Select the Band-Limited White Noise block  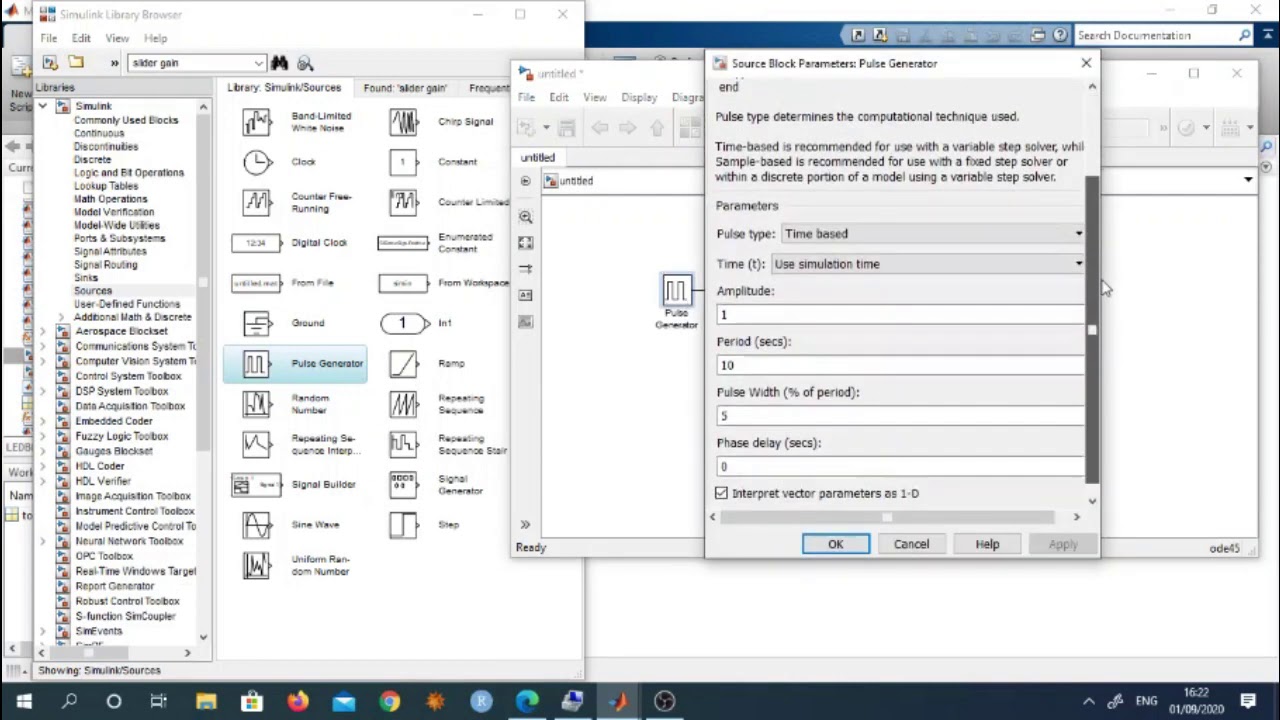257,122
